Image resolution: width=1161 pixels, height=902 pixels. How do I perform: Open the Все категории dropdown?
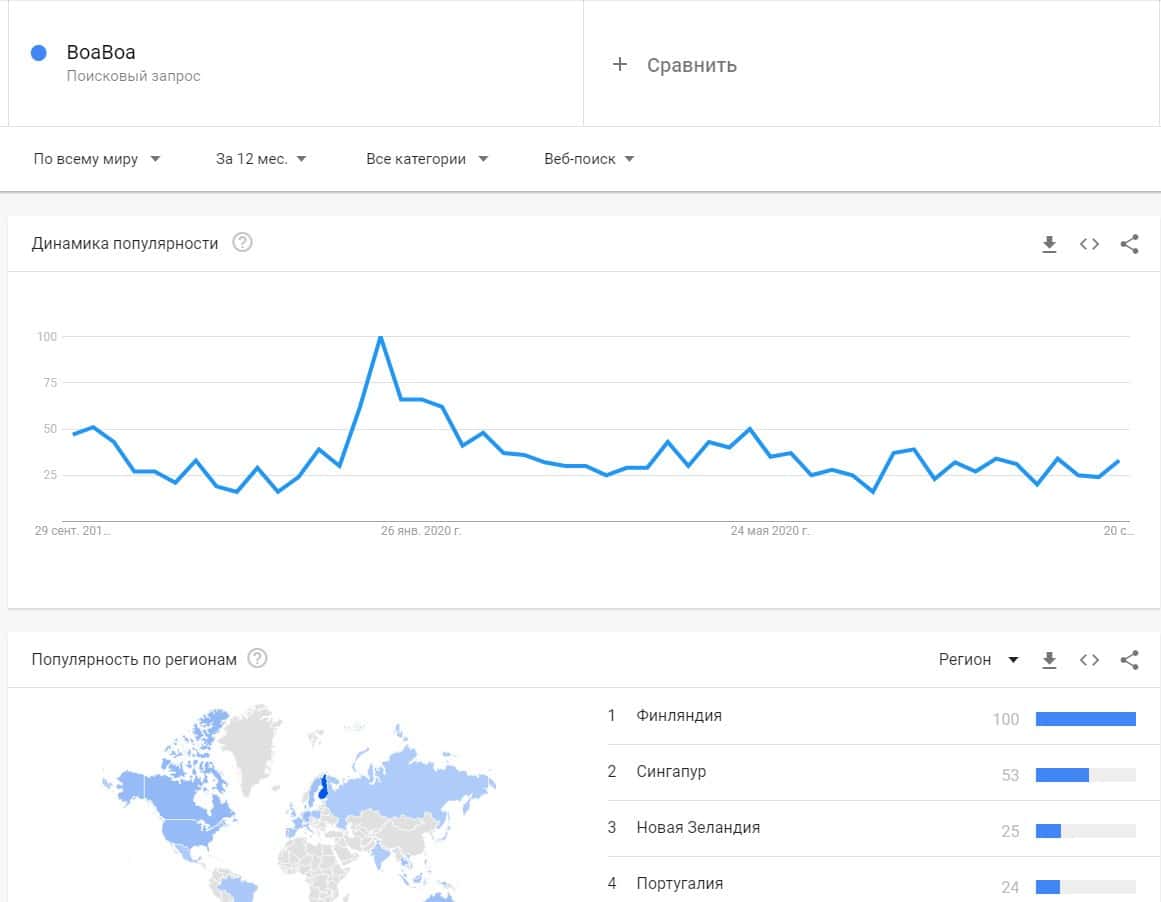click(427, 159)
